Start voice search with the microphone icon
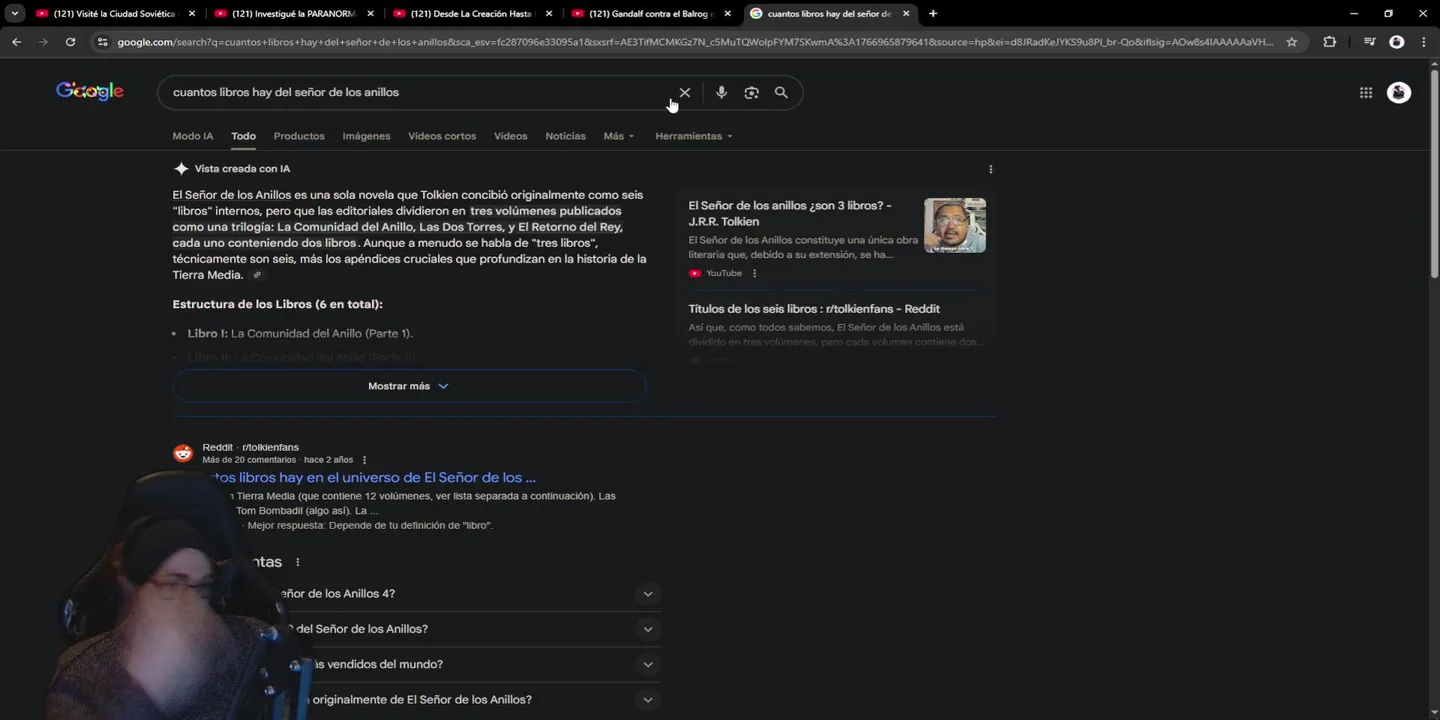This screenshot has height=720, width=1440. pyautogui.click(x=721, y=92)
